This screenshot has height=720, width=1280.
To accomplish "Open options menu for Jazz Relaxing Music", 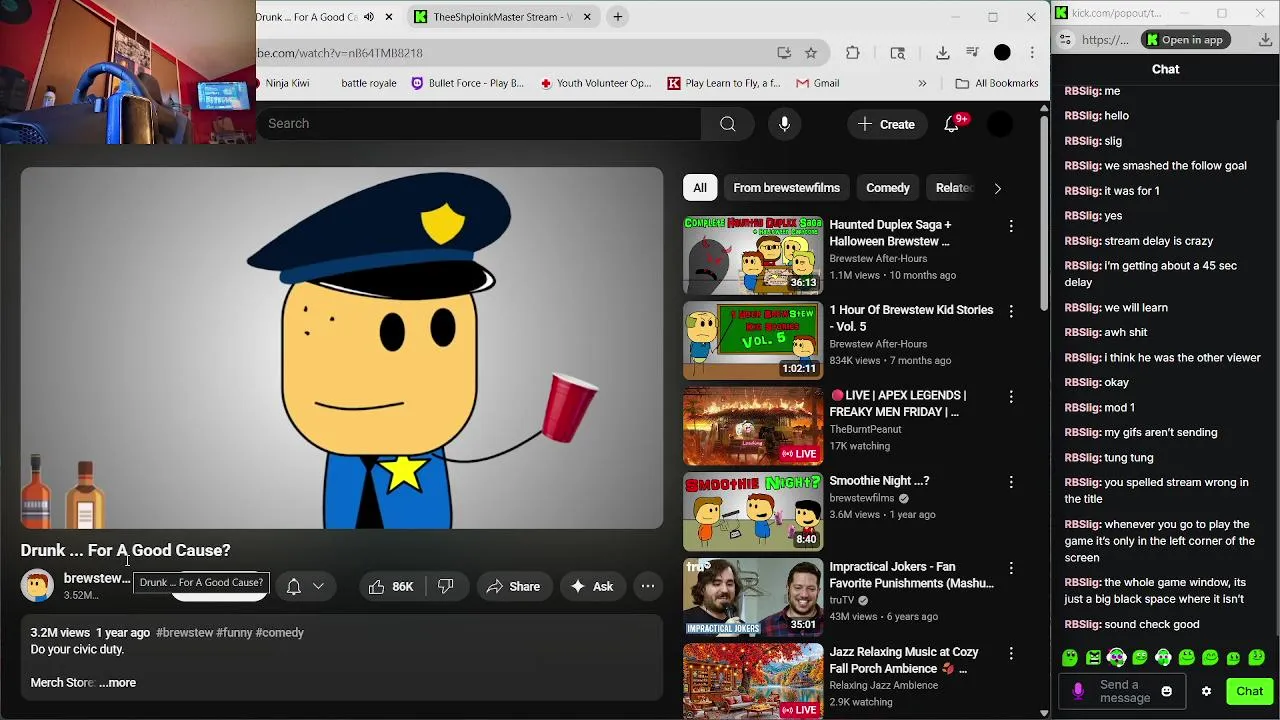I will (1011, 654).
